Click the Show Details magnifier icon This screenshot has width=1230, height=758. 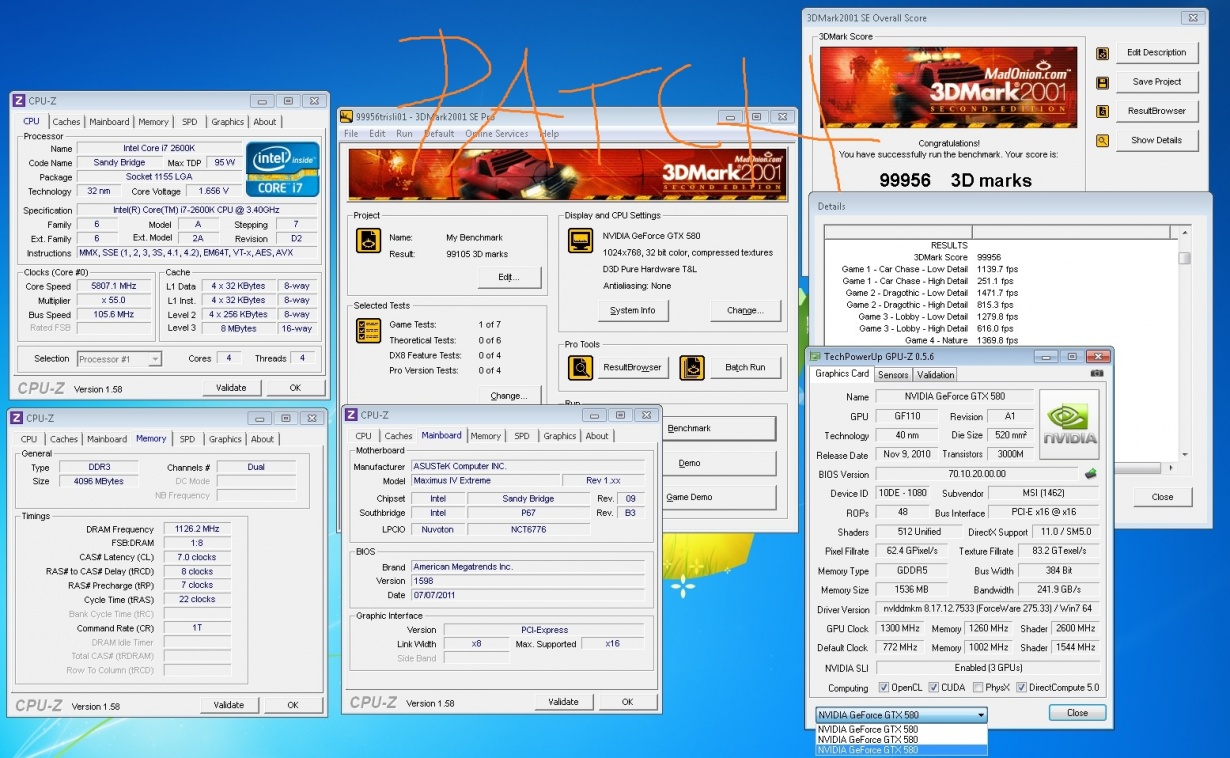coord(1102,140)
